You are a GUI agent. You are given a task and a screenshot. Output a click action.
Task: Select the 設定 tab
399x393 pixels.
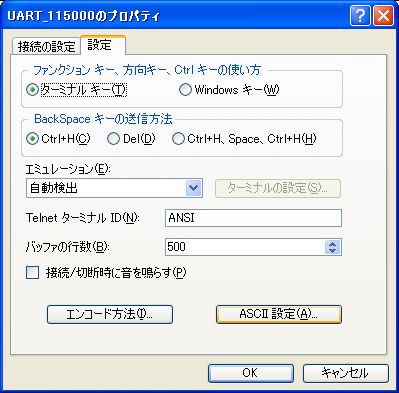tap(103, 45)
